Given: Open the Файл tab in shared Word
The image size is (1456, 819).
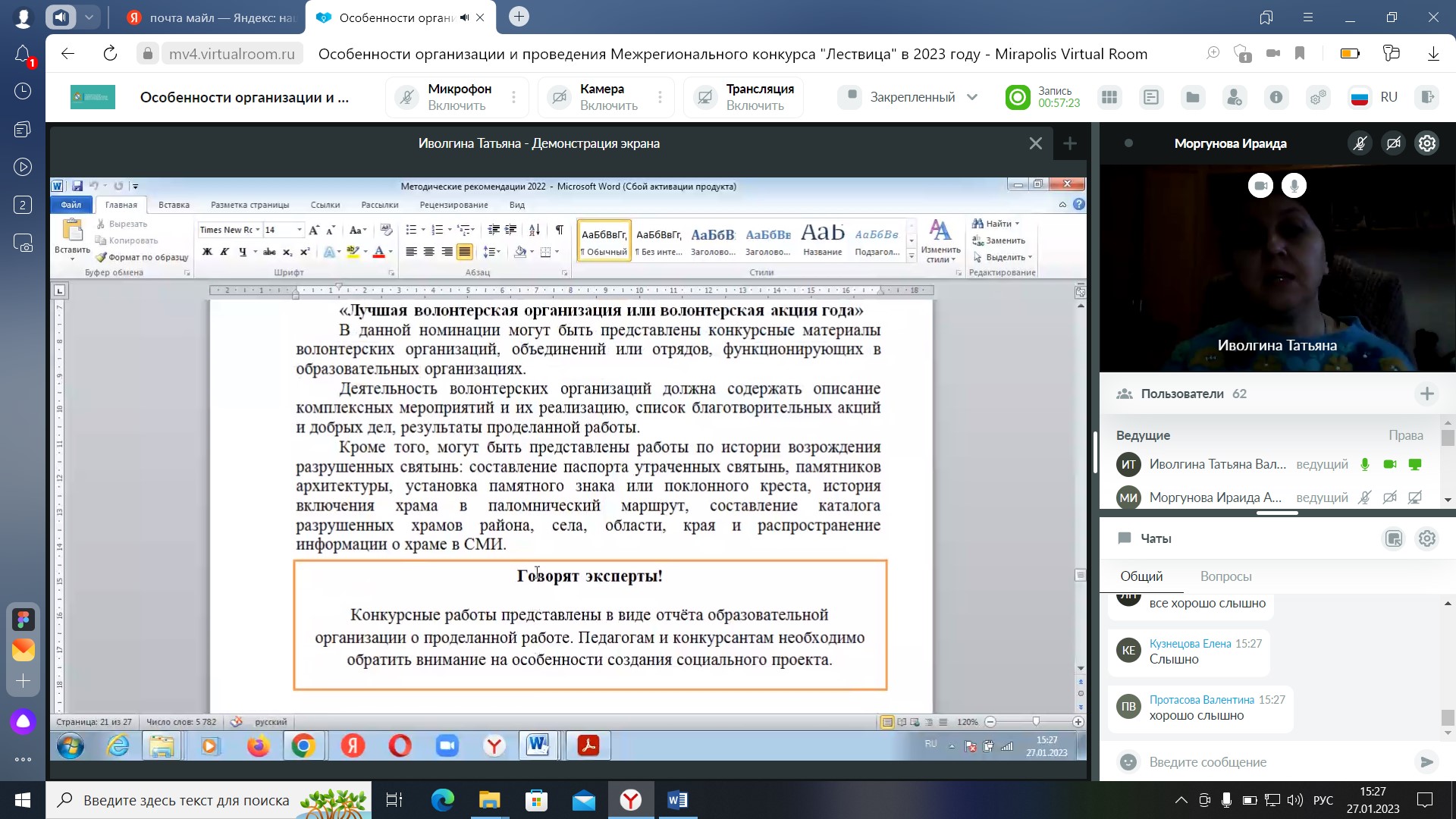Looking at the screenshot, I should [x=71, y=205].
